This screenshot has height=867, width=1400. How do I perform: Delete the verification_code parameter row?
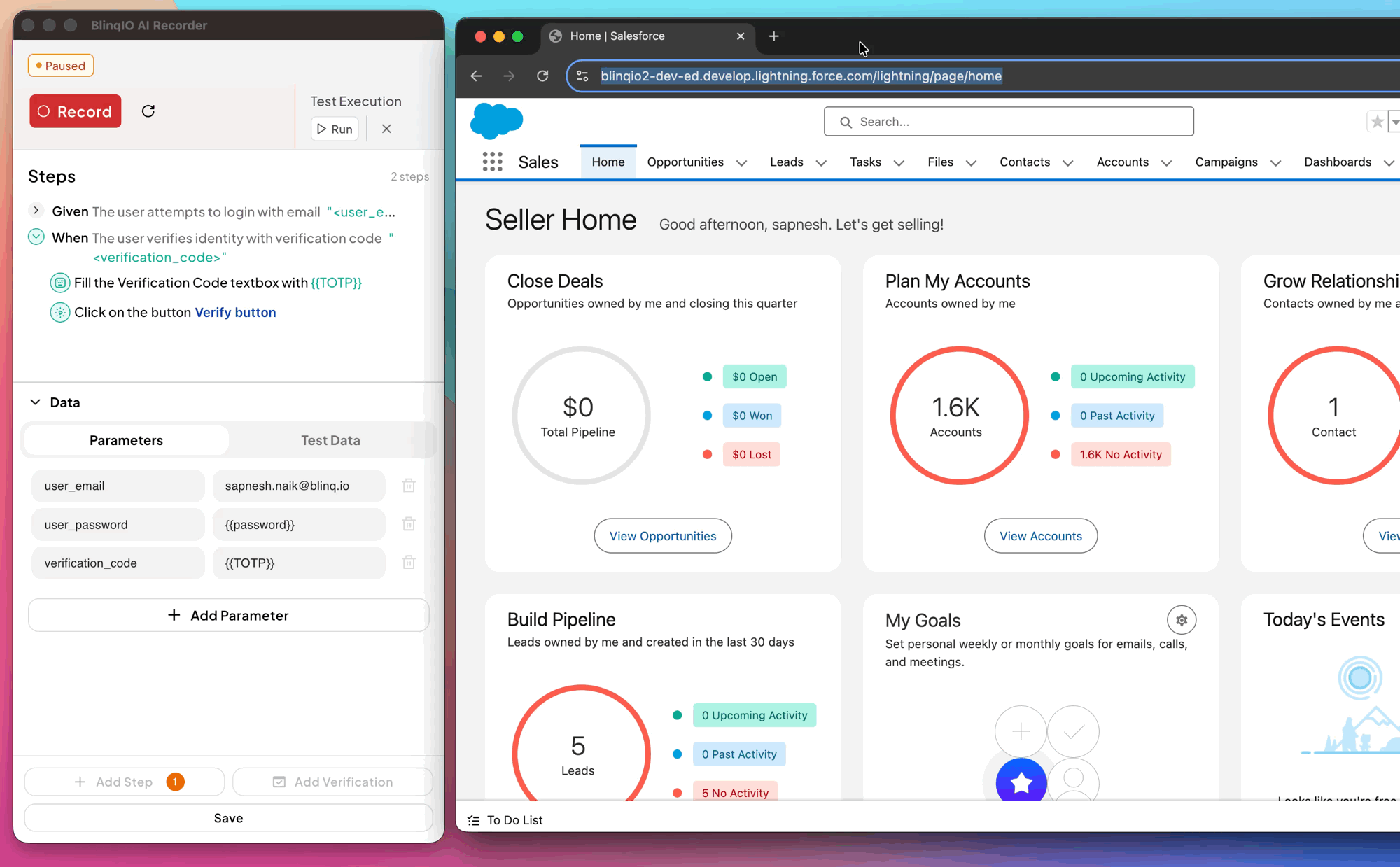pyautogui.click(x=409, y=563)
